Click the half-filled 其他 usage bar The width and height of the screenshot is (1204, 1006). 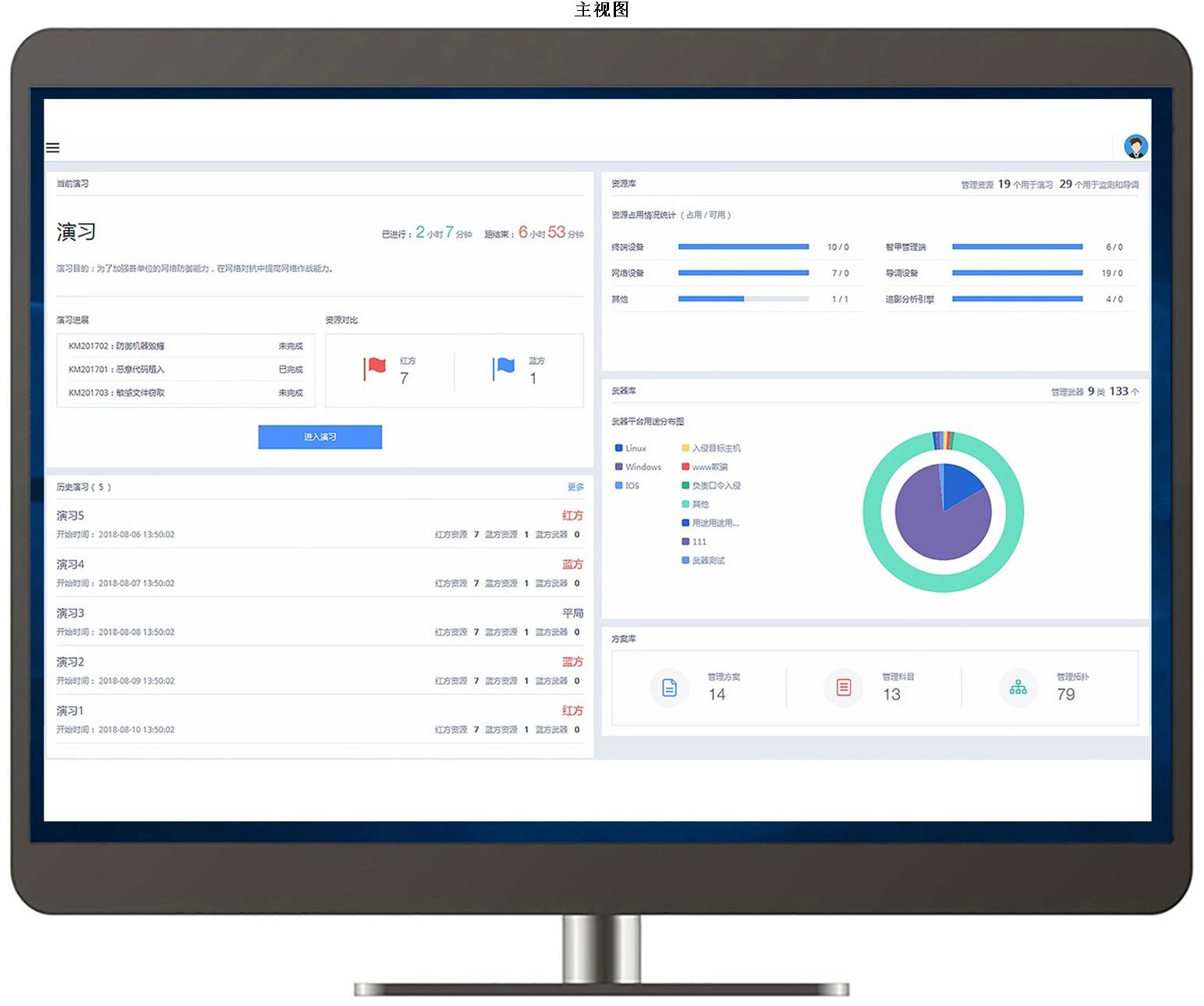coord(743,299)
